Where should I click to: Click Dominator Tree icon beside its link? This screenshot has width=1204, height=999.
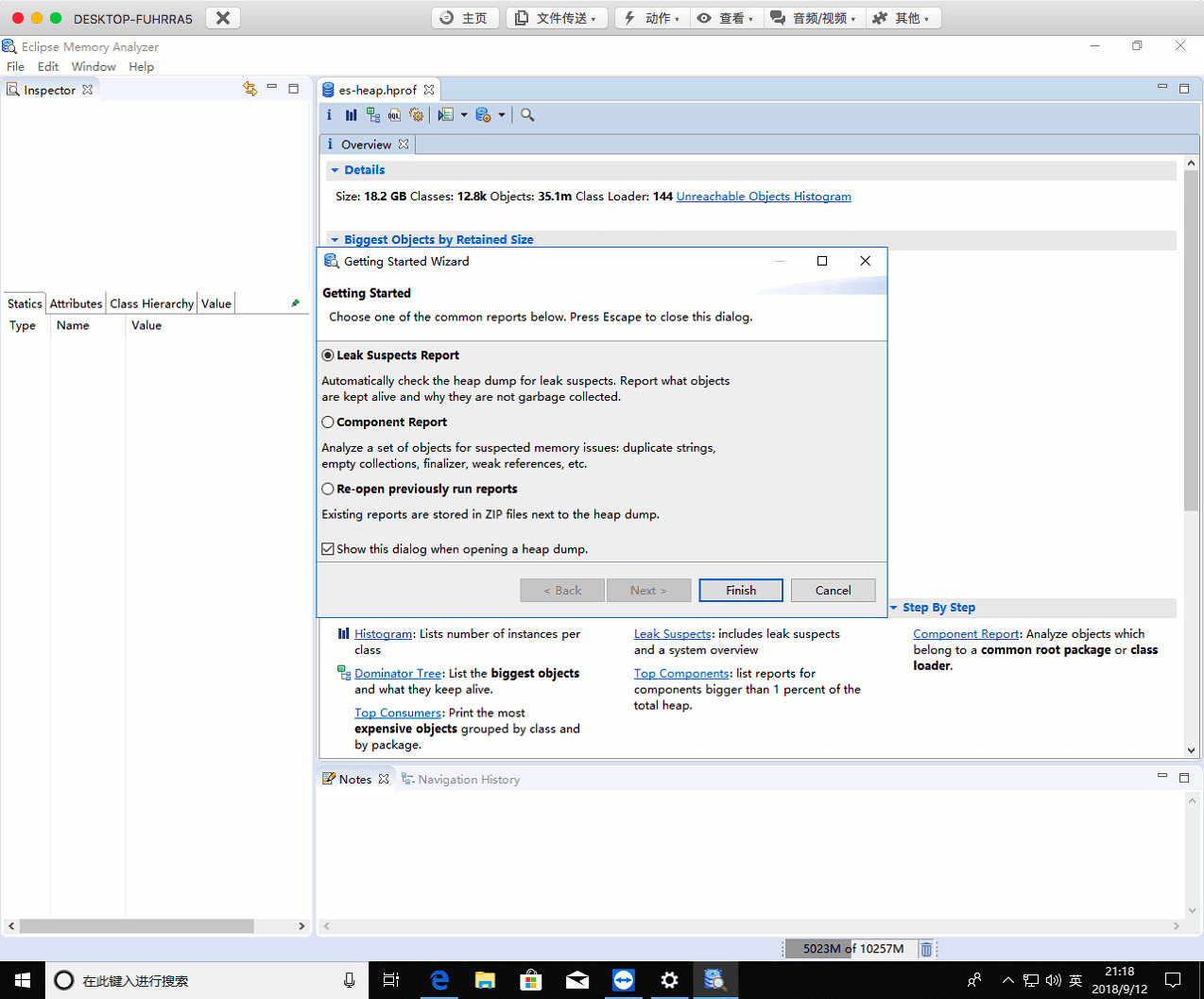coord(344,673)
